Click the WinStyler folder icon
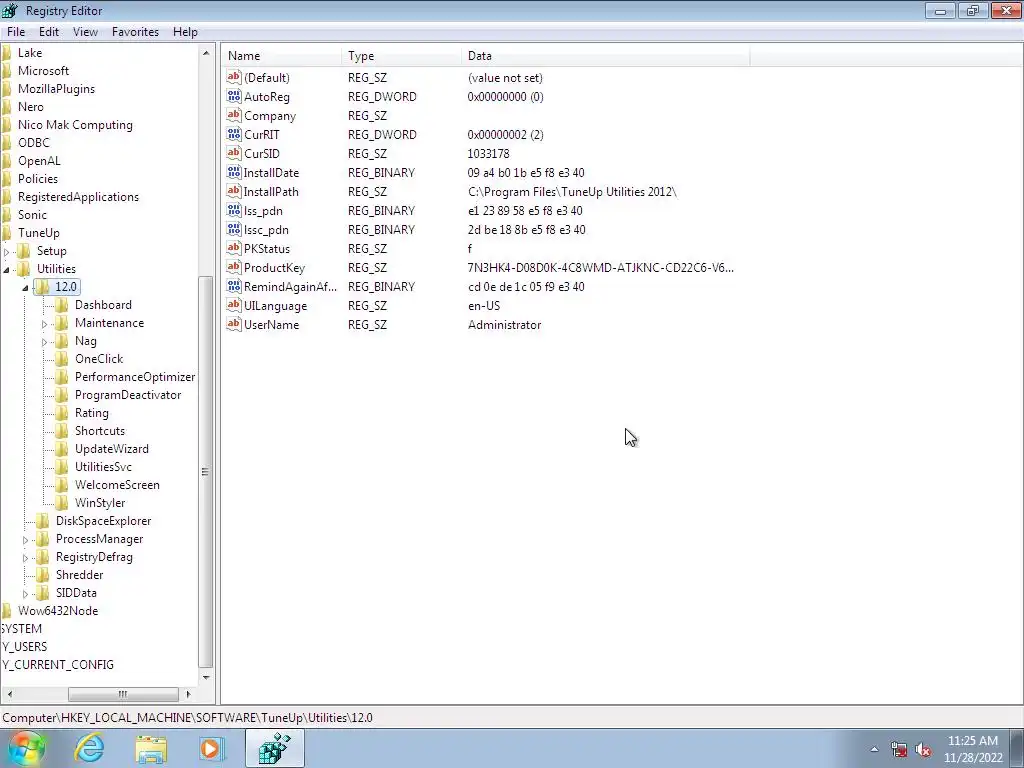Viewport: 1024px width, 768px height. coord(62,503)
